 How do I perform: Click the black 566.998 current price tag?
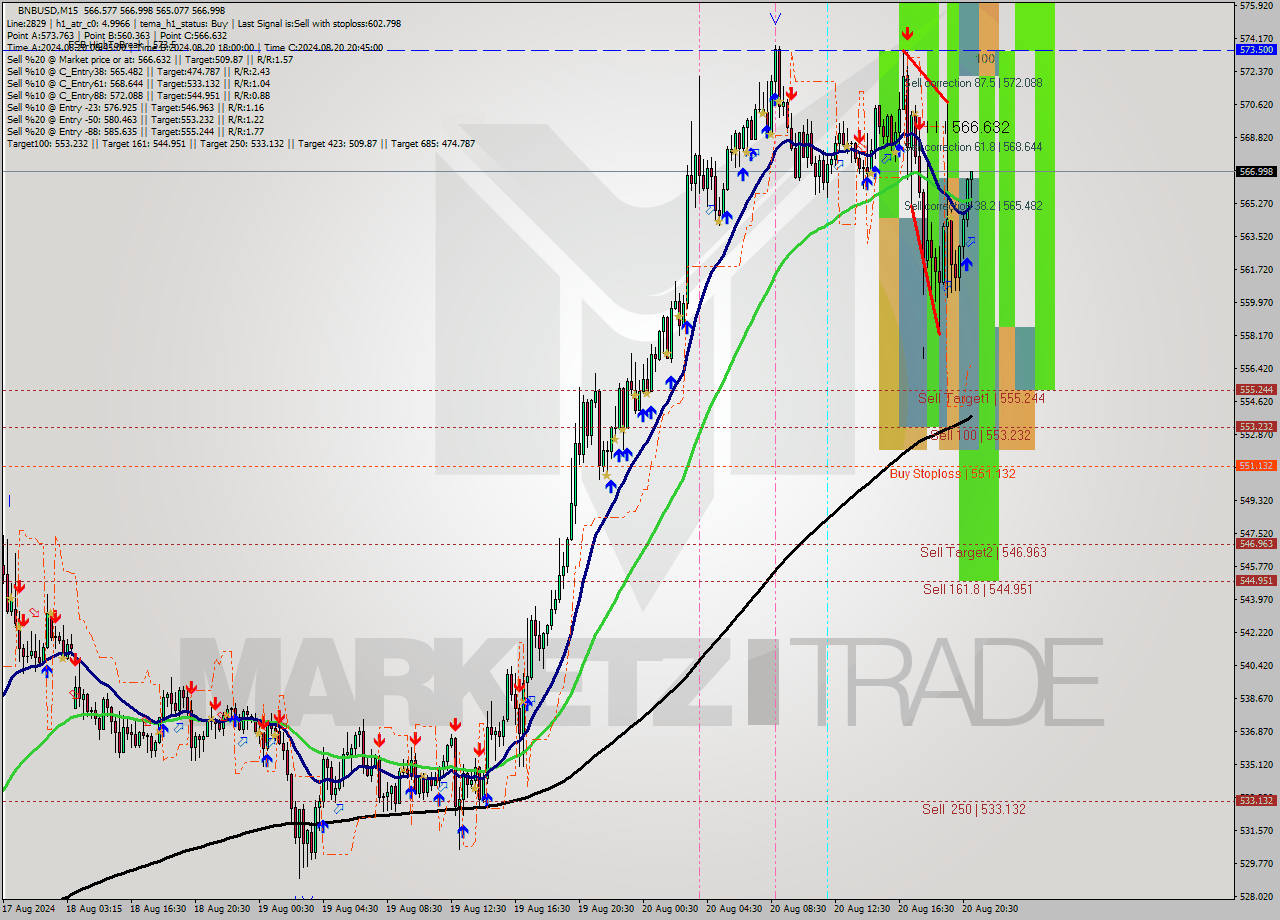[x=1256, y=171]
